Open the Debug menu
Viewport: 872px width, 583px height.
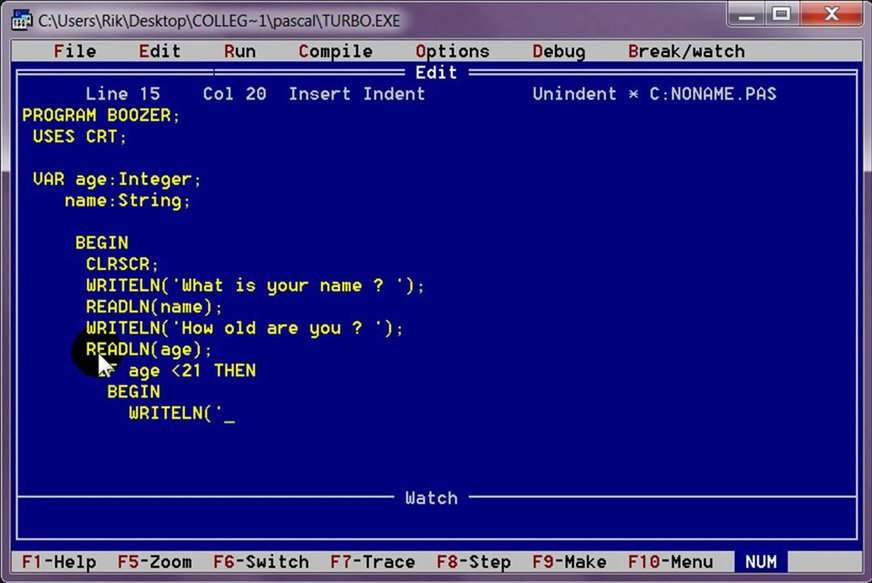(559, 51)
